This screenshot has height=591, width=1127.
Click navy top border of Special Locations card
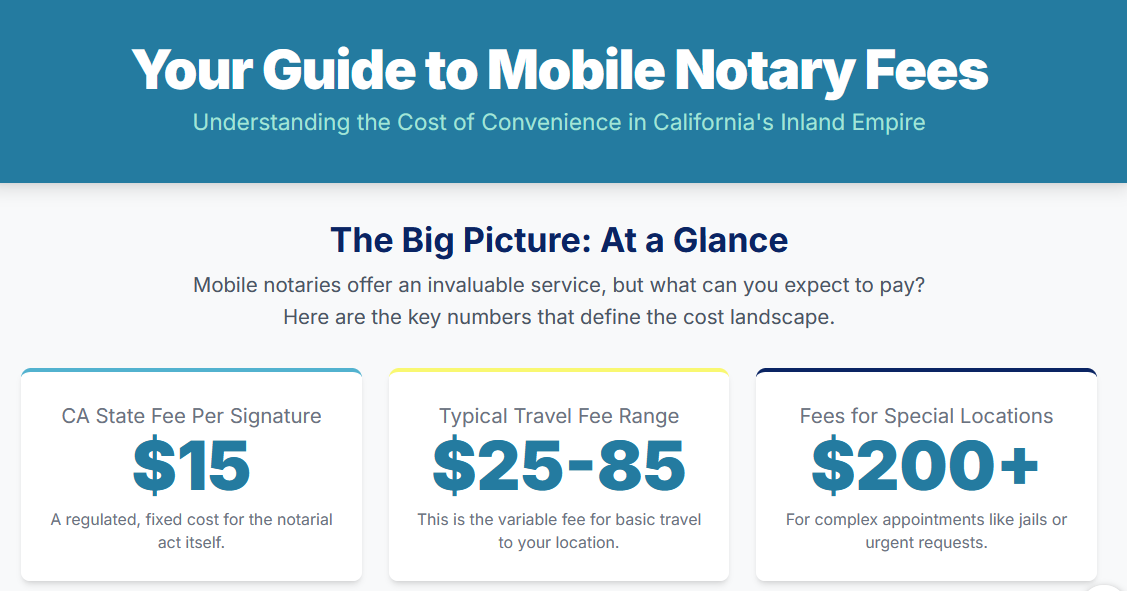(x=926, y=370)
